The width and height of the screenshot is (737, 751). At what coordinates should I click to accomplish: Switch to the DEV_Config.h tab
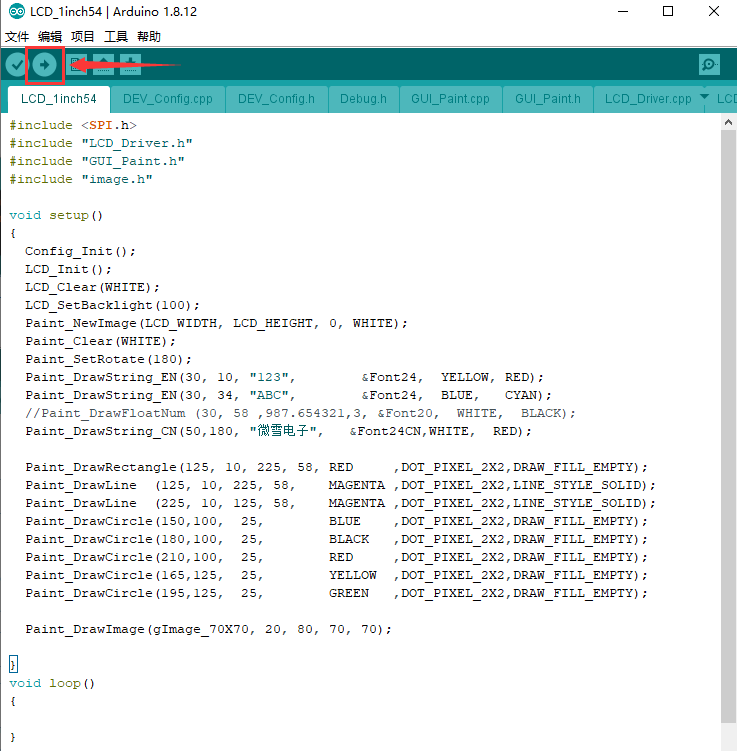tap(276, 99)
